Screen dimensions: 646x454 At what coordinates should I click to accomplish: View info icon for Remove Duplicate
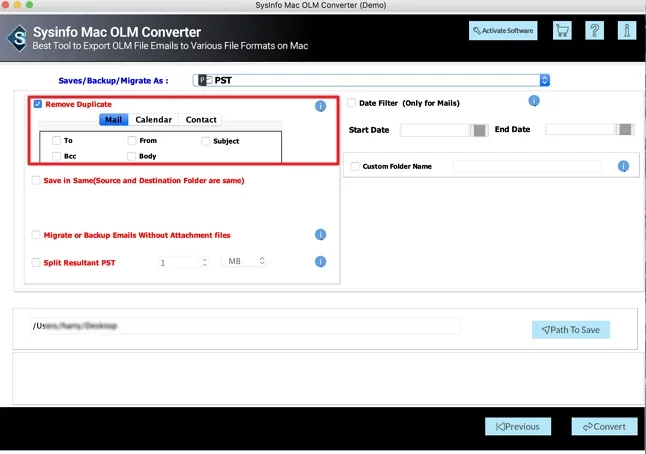point(320,106)
